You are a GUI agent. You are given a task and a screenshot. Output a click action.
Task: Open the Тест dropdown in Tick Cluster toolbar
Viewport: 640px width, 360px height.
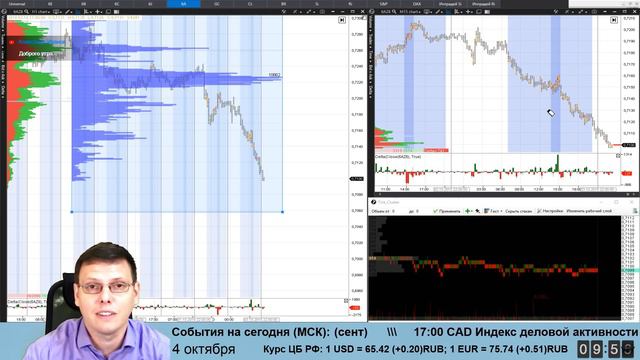pos(493,211)
